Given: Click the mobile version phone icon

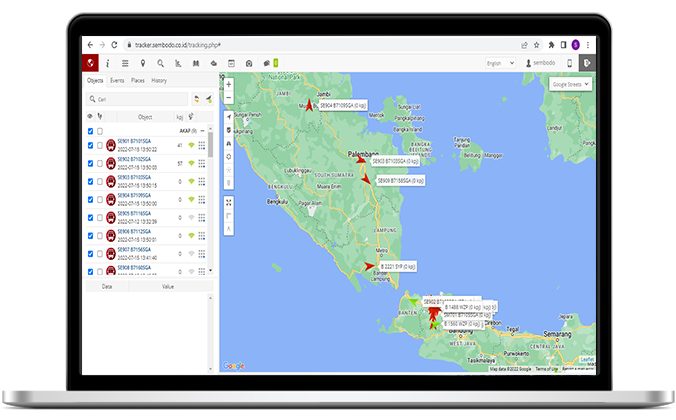Looking at the screenshot, I should click(x=569, y=63).
